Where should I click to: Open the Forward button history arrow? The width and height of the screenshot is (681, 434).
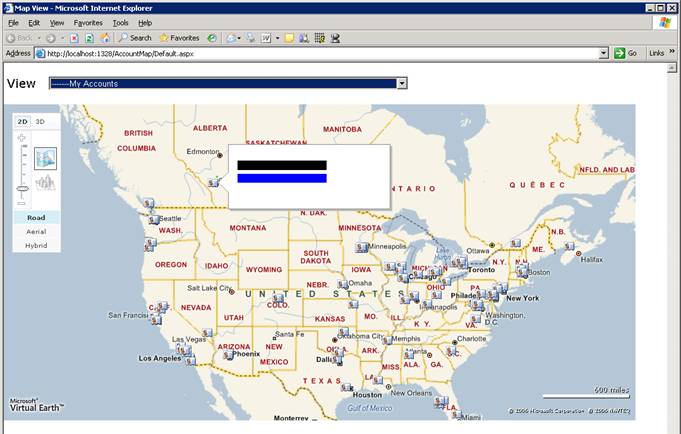[x=62, y=38]
